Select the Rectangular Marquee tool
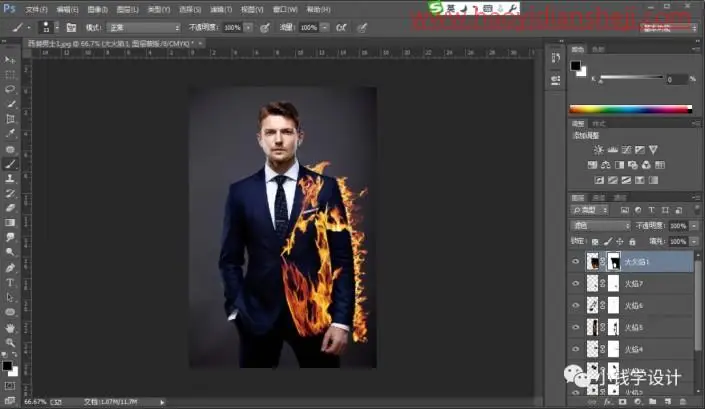Screen dimensions: 705x409 pos(10,75)
